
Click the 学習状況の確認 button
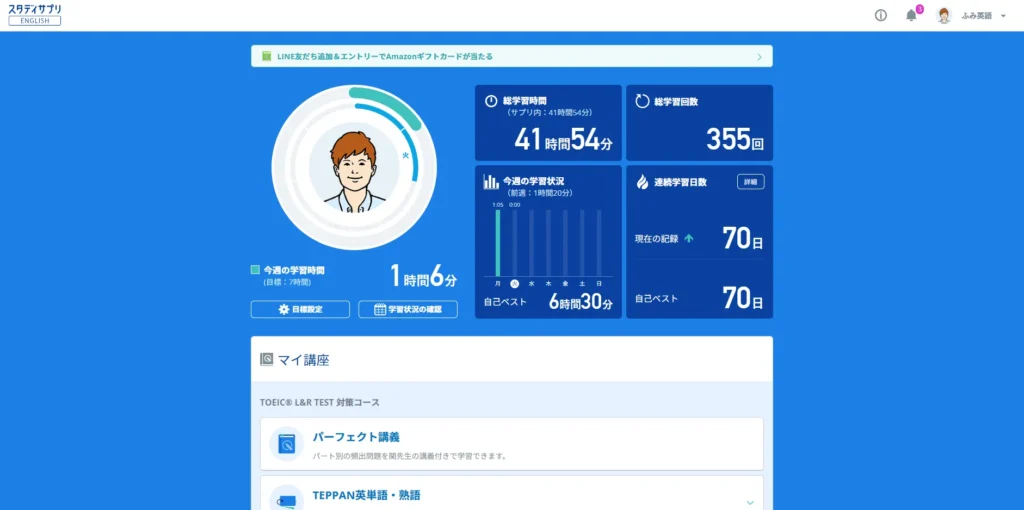click(408, 310)
